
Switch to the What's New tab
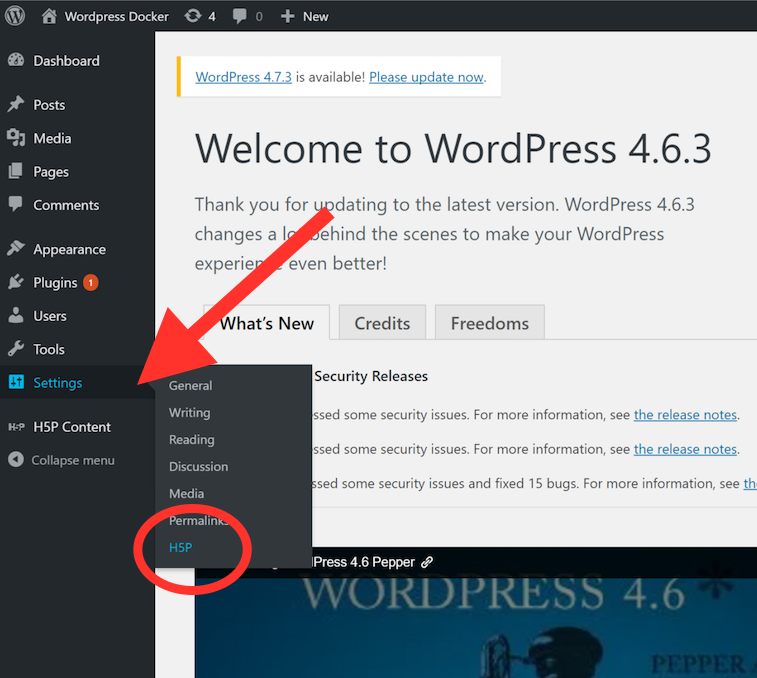point(266,323)
